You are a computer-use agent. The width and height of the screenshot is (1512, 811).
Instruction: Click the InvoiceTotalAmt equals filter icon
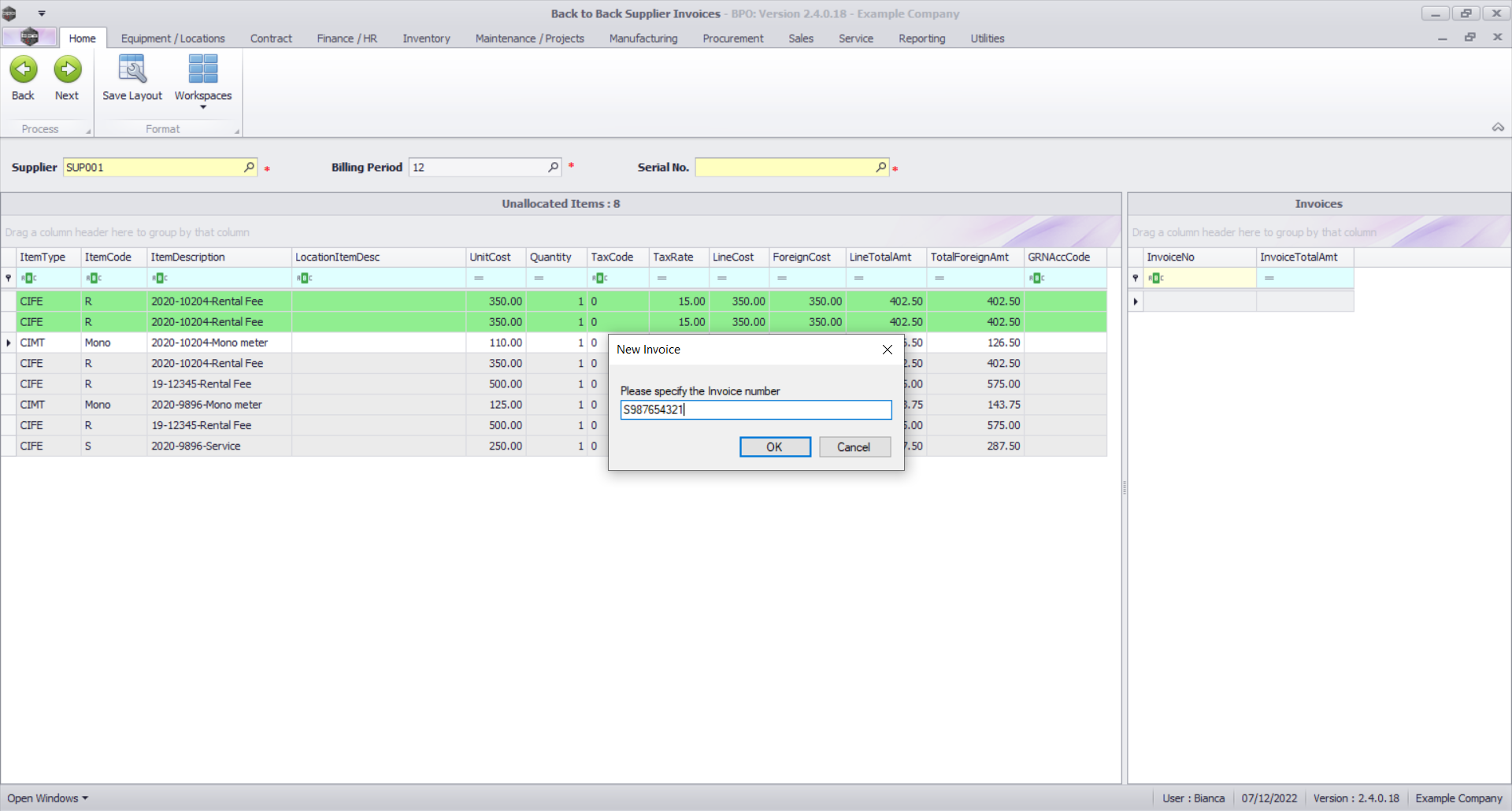[1269, 278]
